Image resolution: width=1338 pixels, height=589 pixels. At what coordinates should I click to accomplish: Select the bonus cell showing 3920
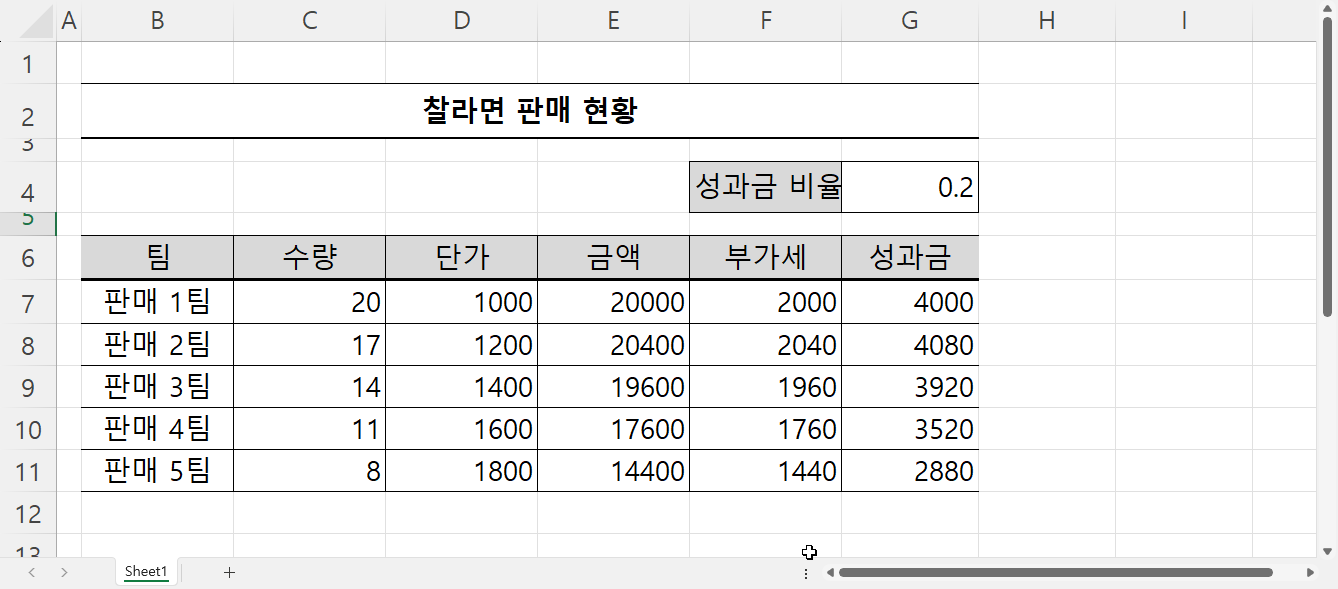click(910, 387)
